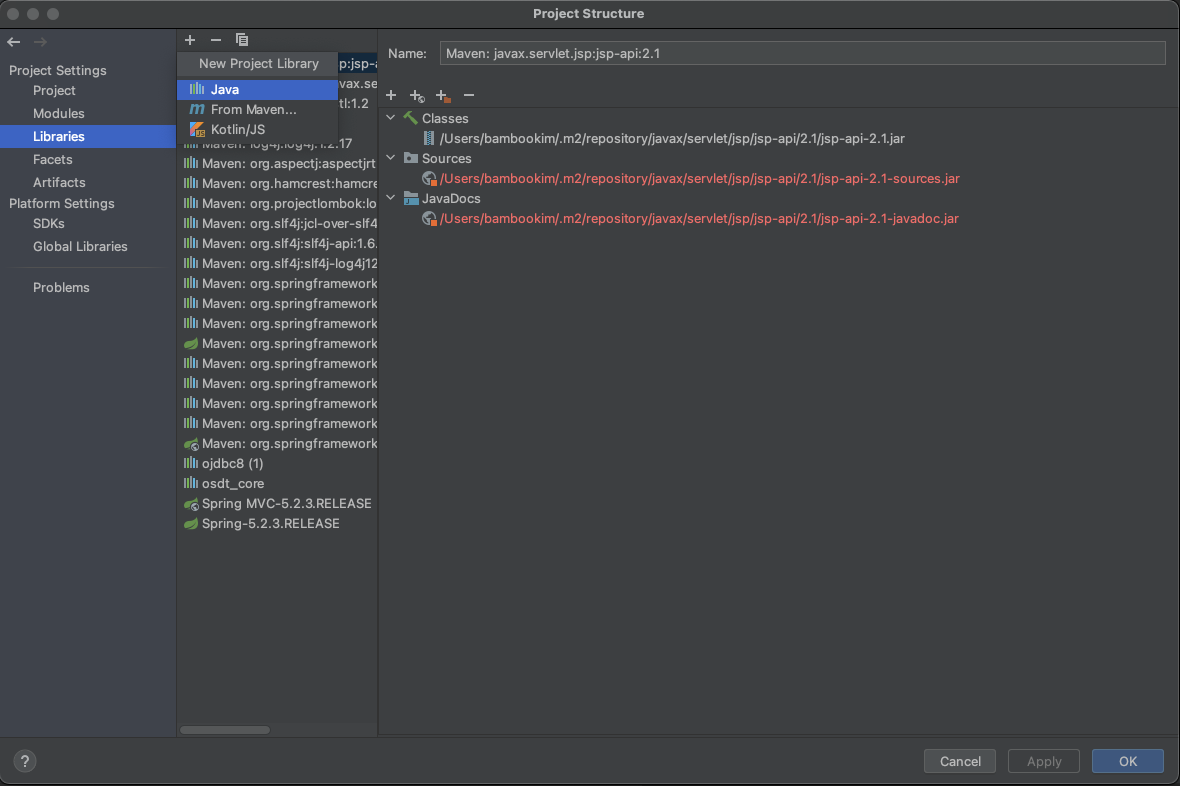Screen dimensions: 1180x786
Task: Click the From Maven 'm' icon
Action: [196, 109]
